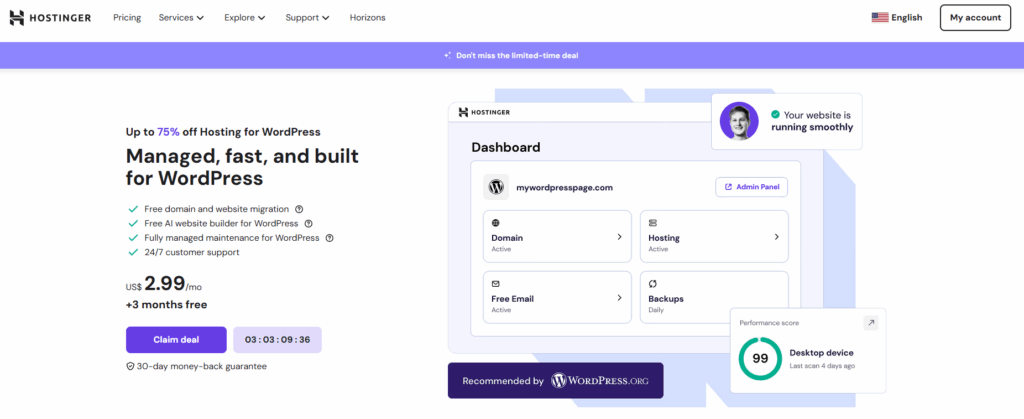Show info tooltip for fully managed maintenance
The width and height of the screenshot is (1024, 419).
tap(330, 238)
